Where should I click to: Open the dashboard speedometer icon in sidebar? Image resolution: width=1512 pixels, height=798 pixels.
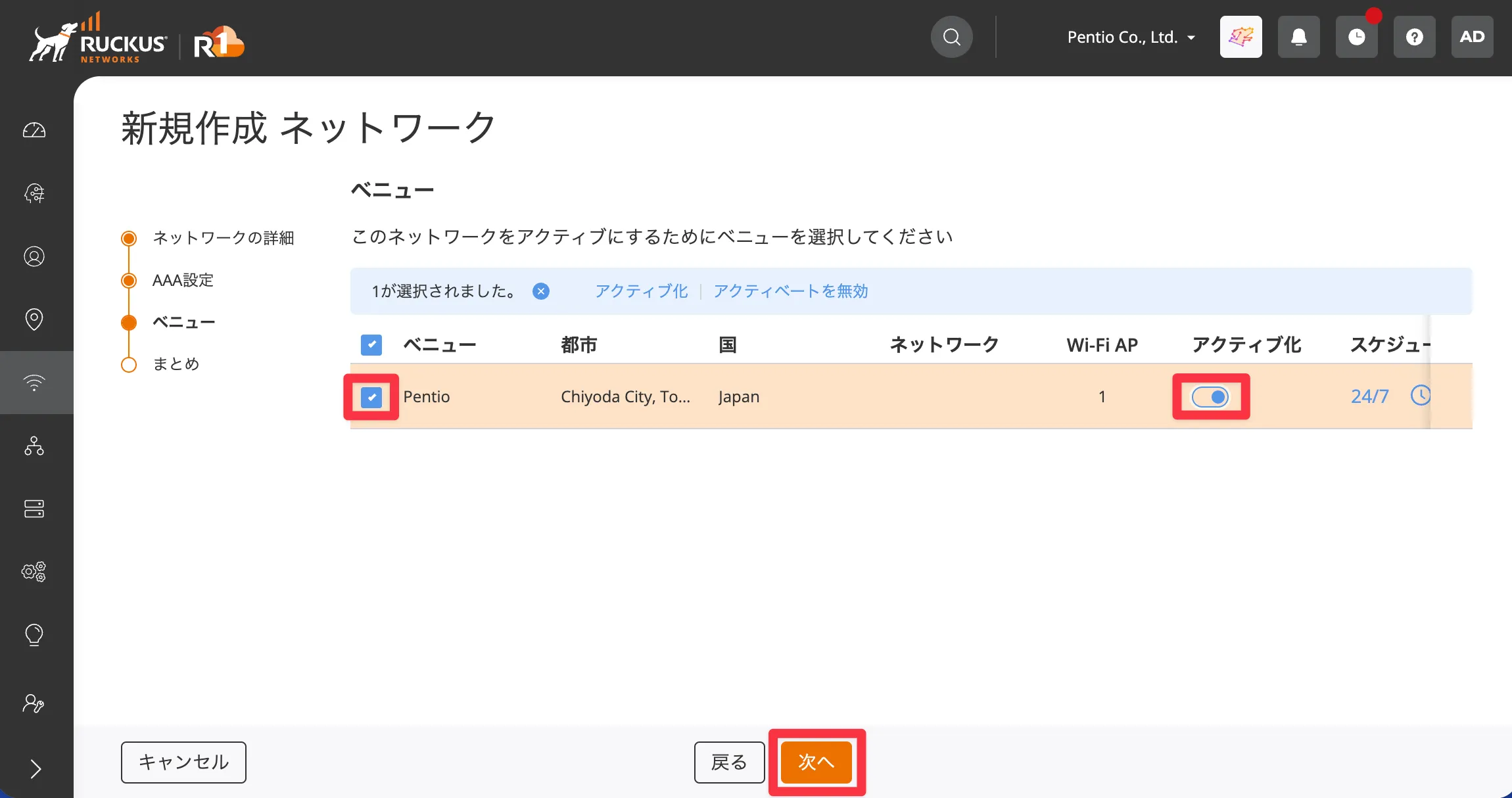(x=34, y=130)
